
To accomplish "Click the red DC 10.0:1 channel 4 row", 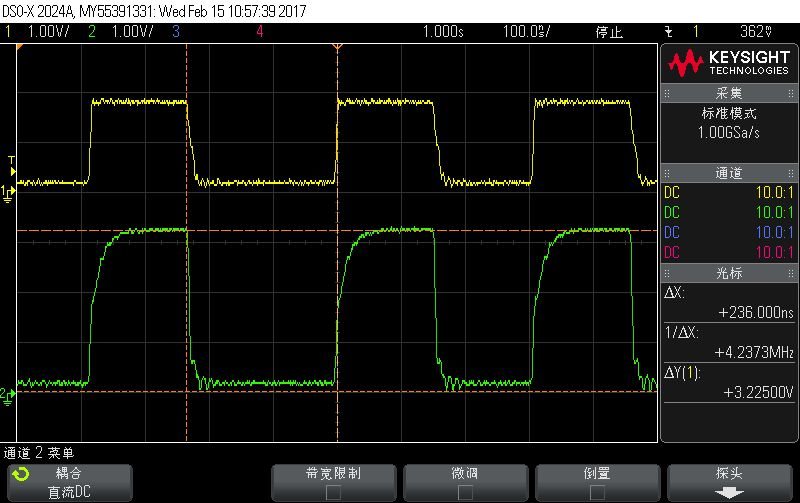I will [729, 252].
